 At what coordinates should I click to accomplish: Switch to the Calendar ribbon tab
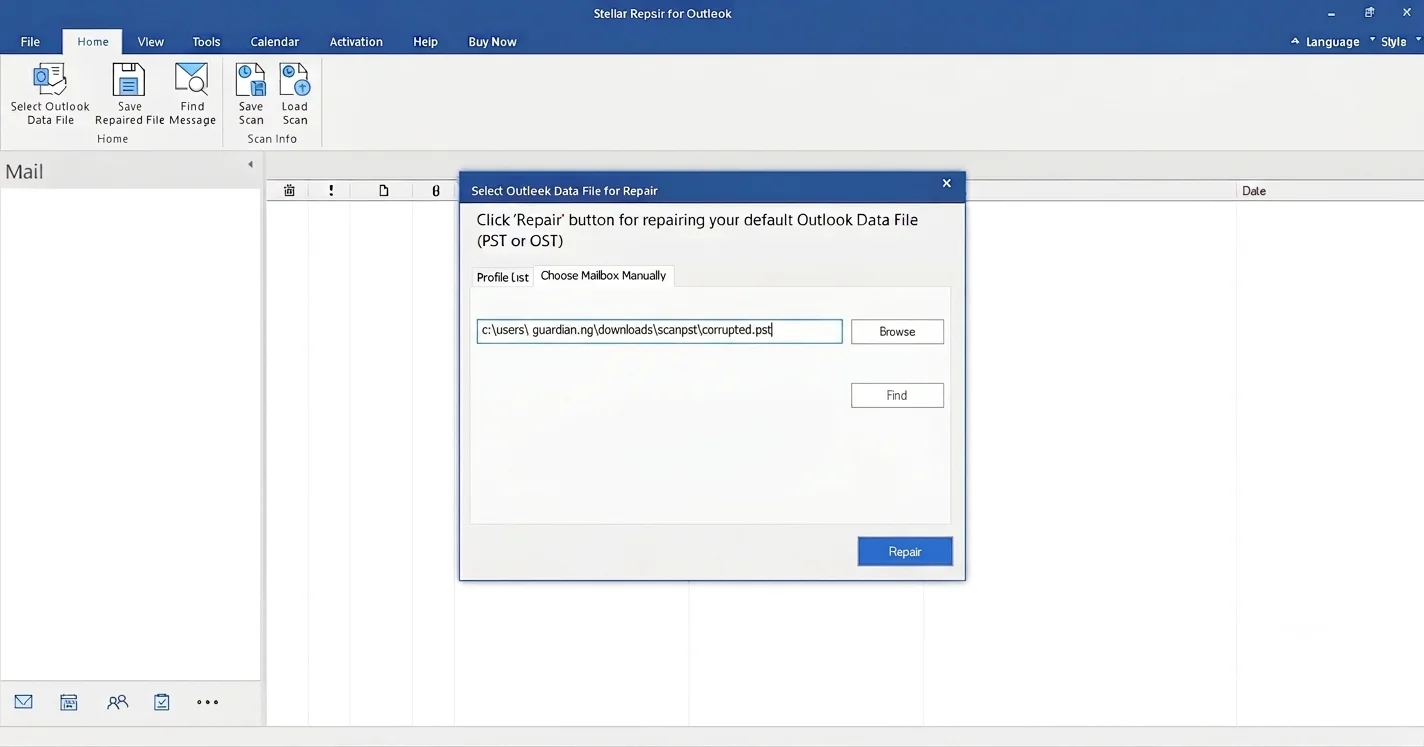click(x=275, y=42)
